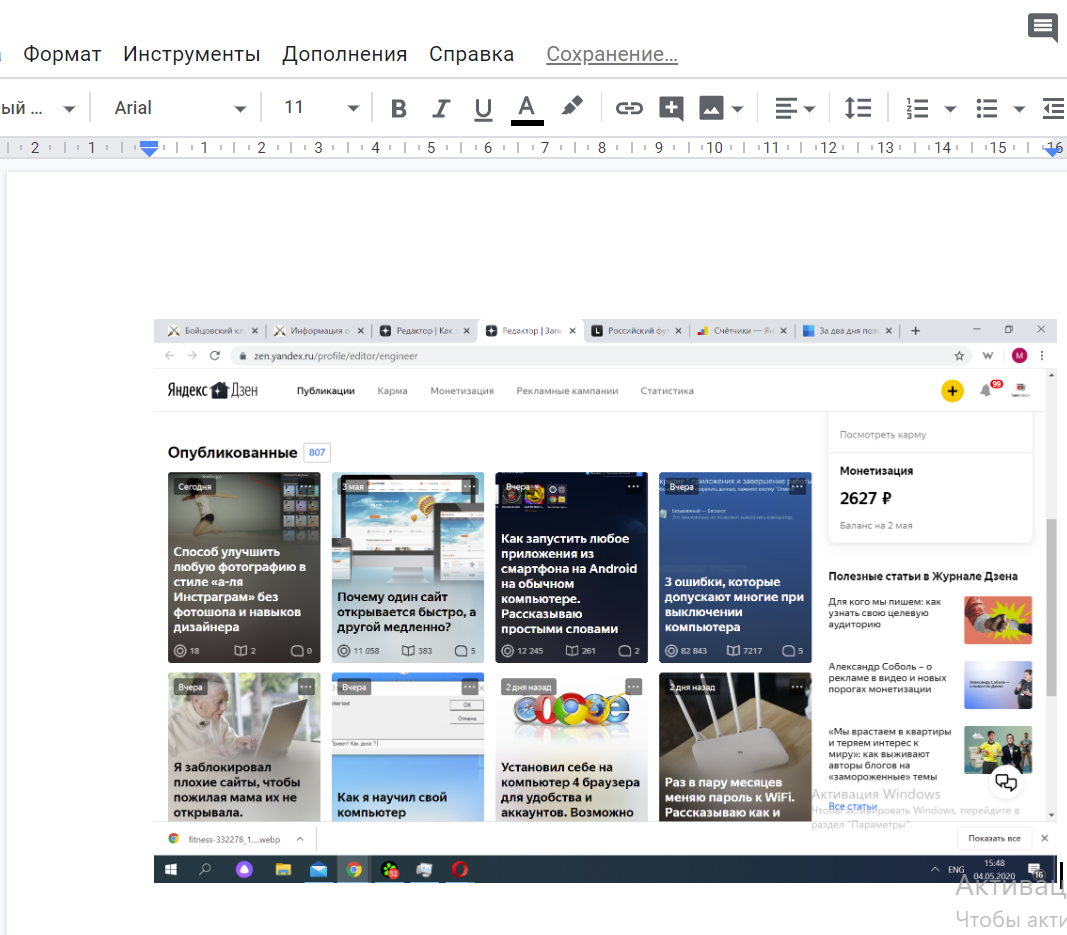This screenshot has height=935, width=1067.
Task: Open the Справка menu
Action: point(471,54)
